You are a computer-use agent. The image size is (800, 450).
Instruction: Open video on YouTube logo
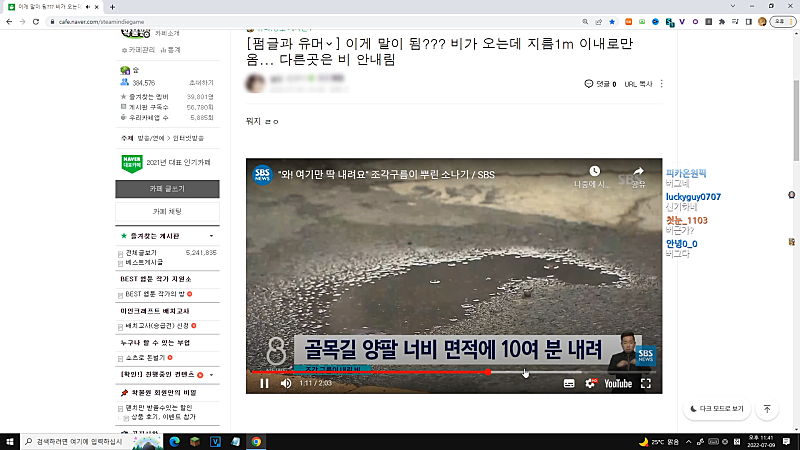[x=618, y=383]
